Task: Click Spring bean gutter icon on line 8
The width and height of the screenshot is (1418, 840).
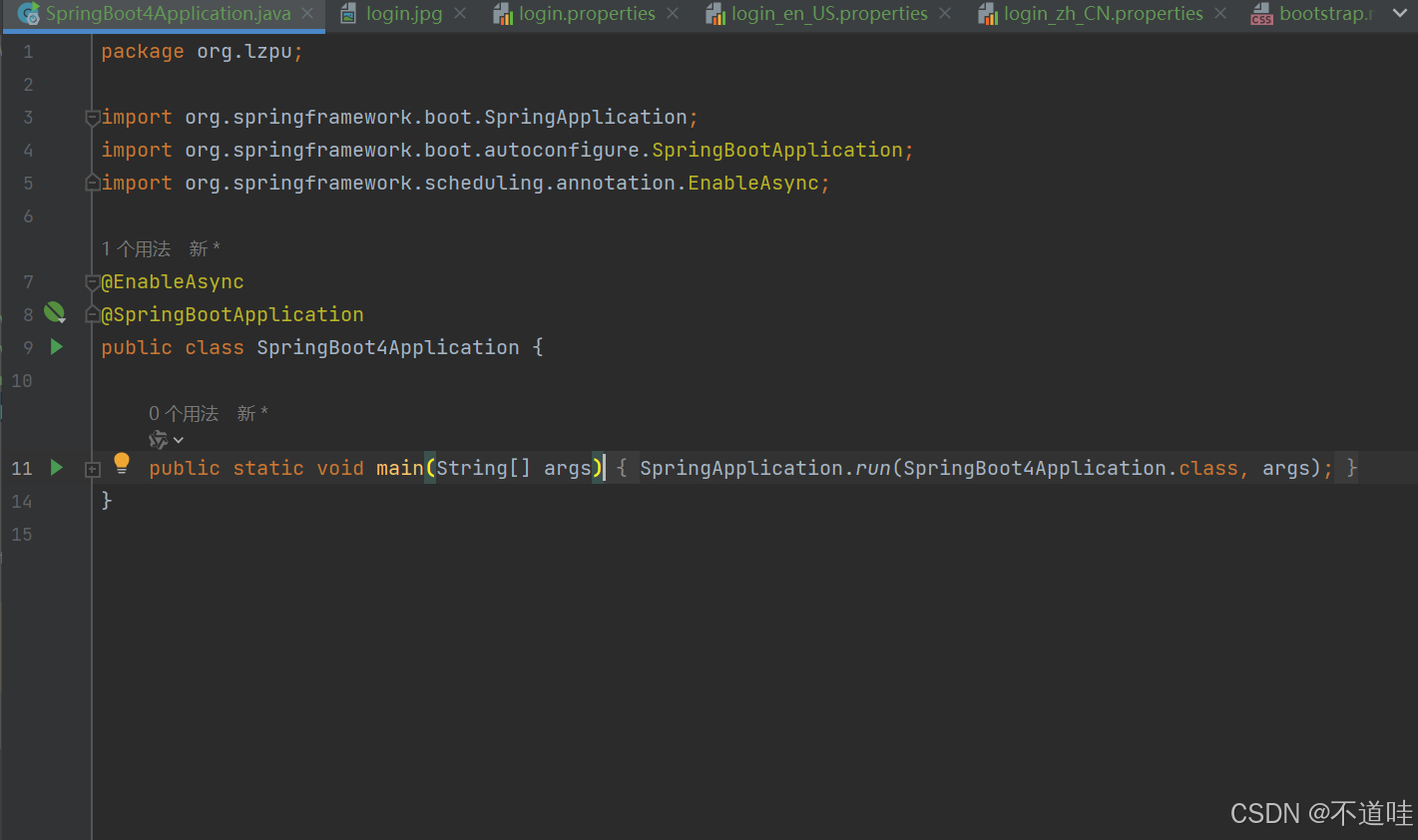Action: 55,313
